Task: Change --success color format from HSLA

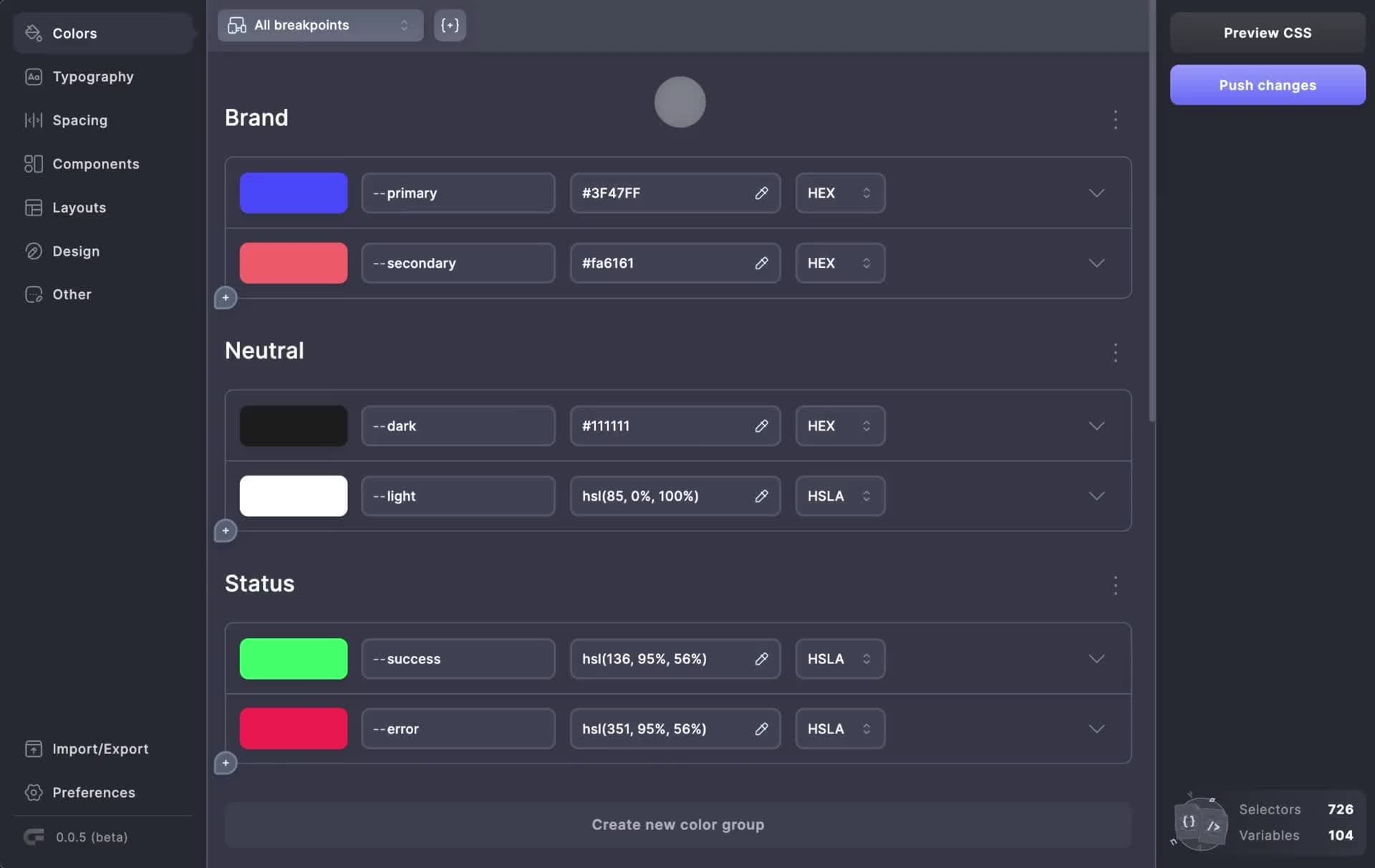Action: click(839, 659)
